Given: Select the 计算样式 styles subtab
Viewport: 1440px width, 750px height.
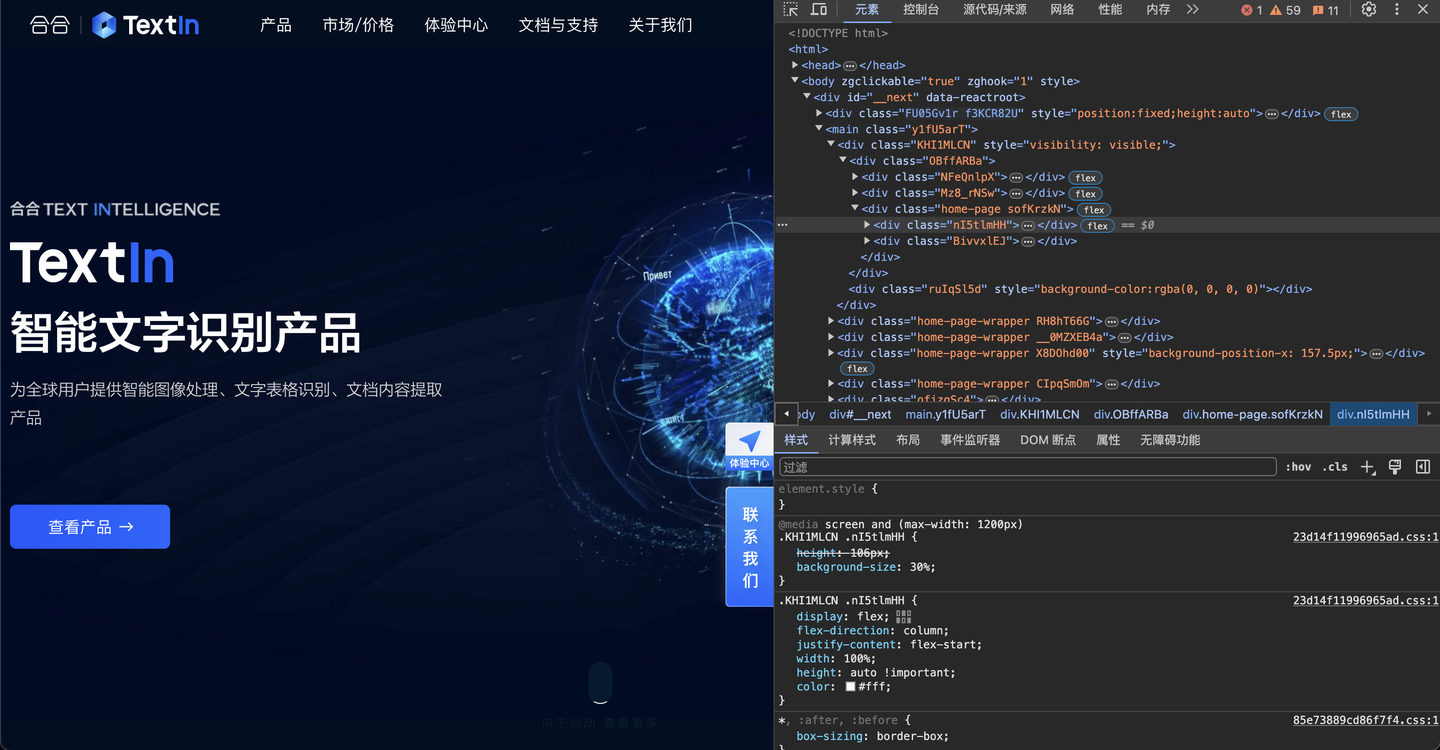Looking at the screenshot, I should [x=852, y=440].
